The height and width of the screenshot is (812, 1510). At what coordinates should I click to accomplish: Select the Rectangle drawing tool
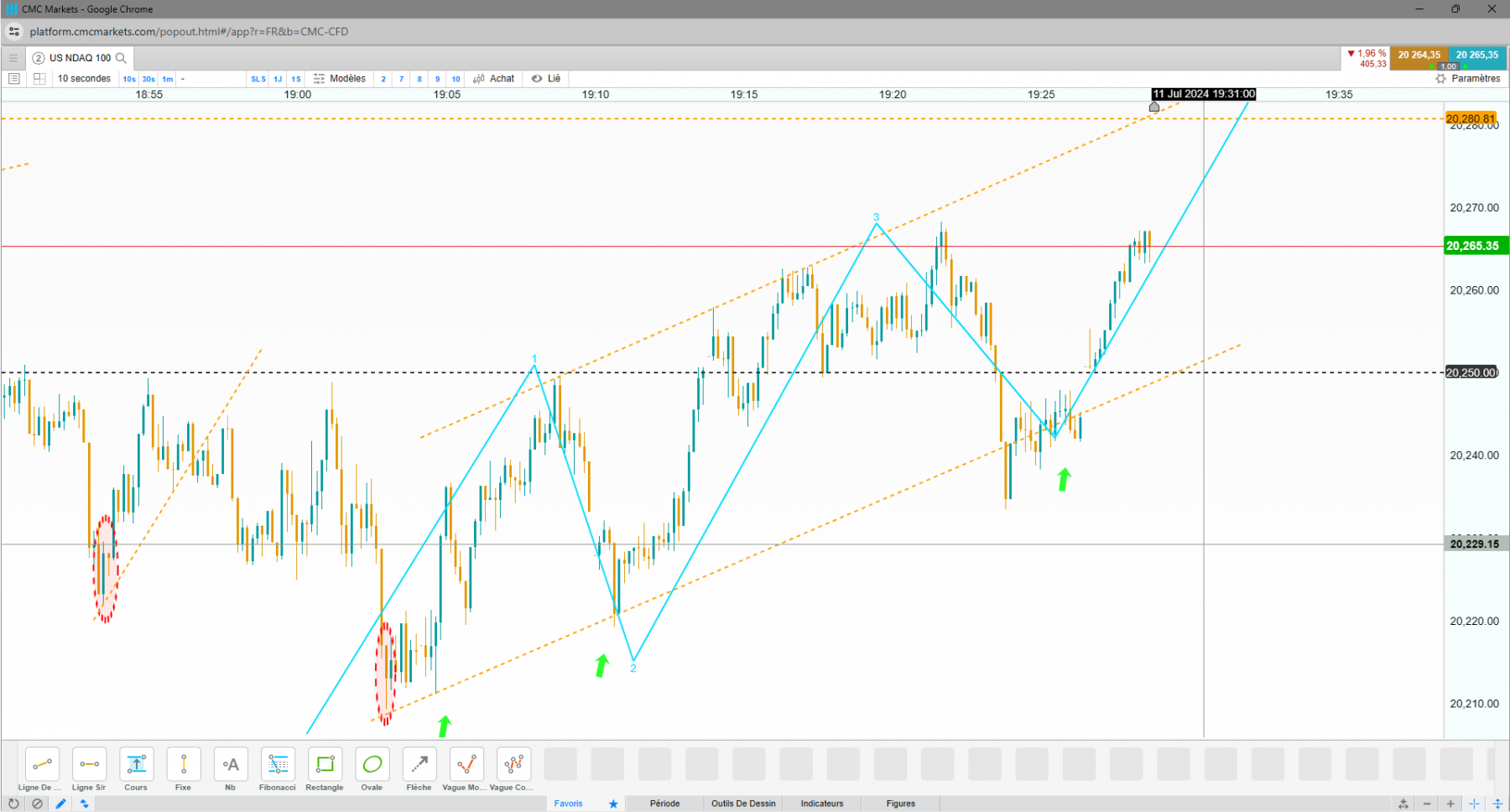(x=325, y=764)
